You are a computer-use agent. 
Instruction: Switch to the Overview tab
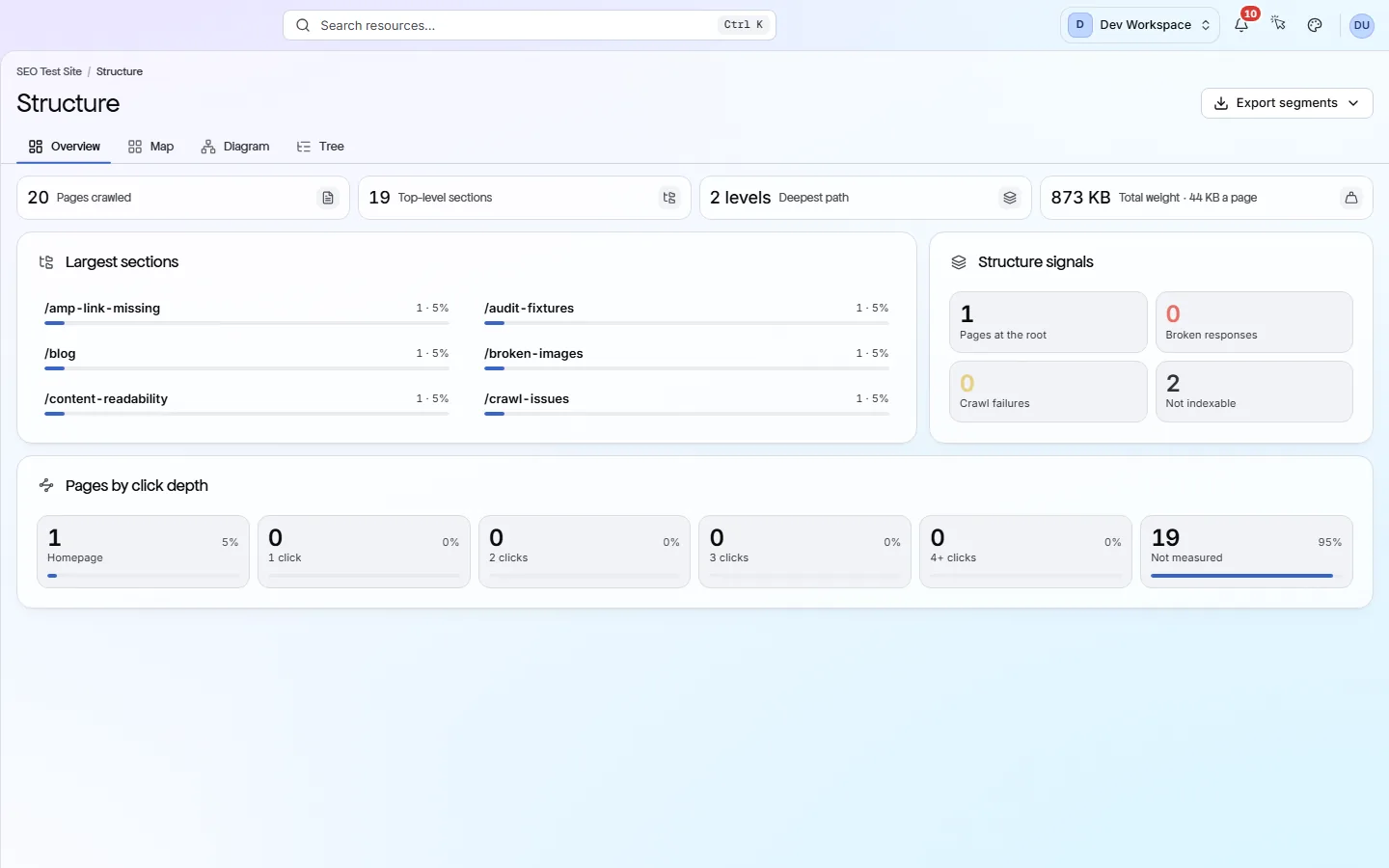click(x=64, y=147)
